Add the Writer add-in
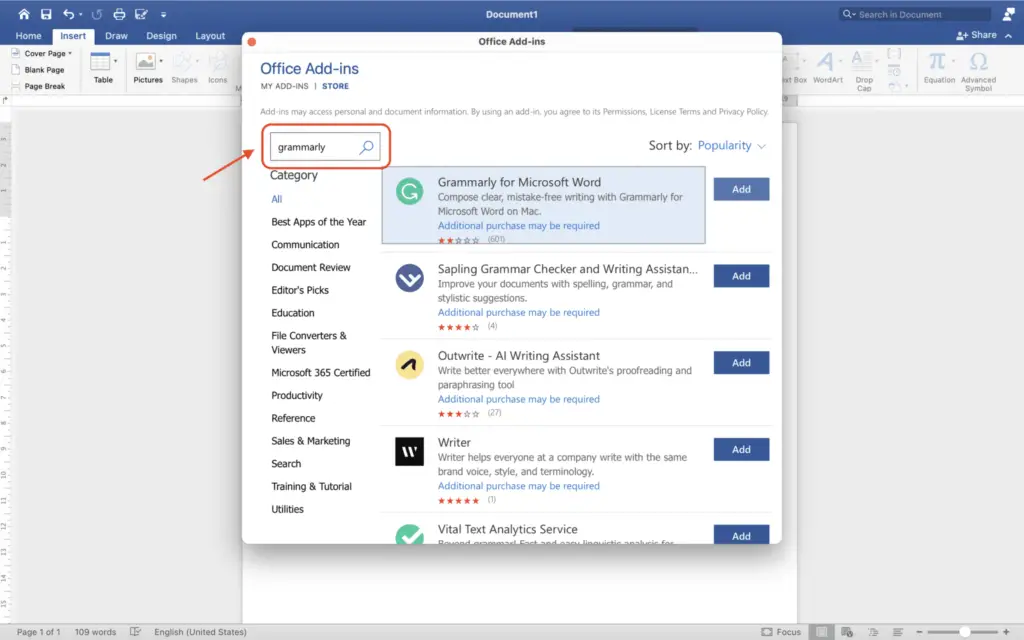The height and width of the screenshot is (640, 1024). (741, 450)
